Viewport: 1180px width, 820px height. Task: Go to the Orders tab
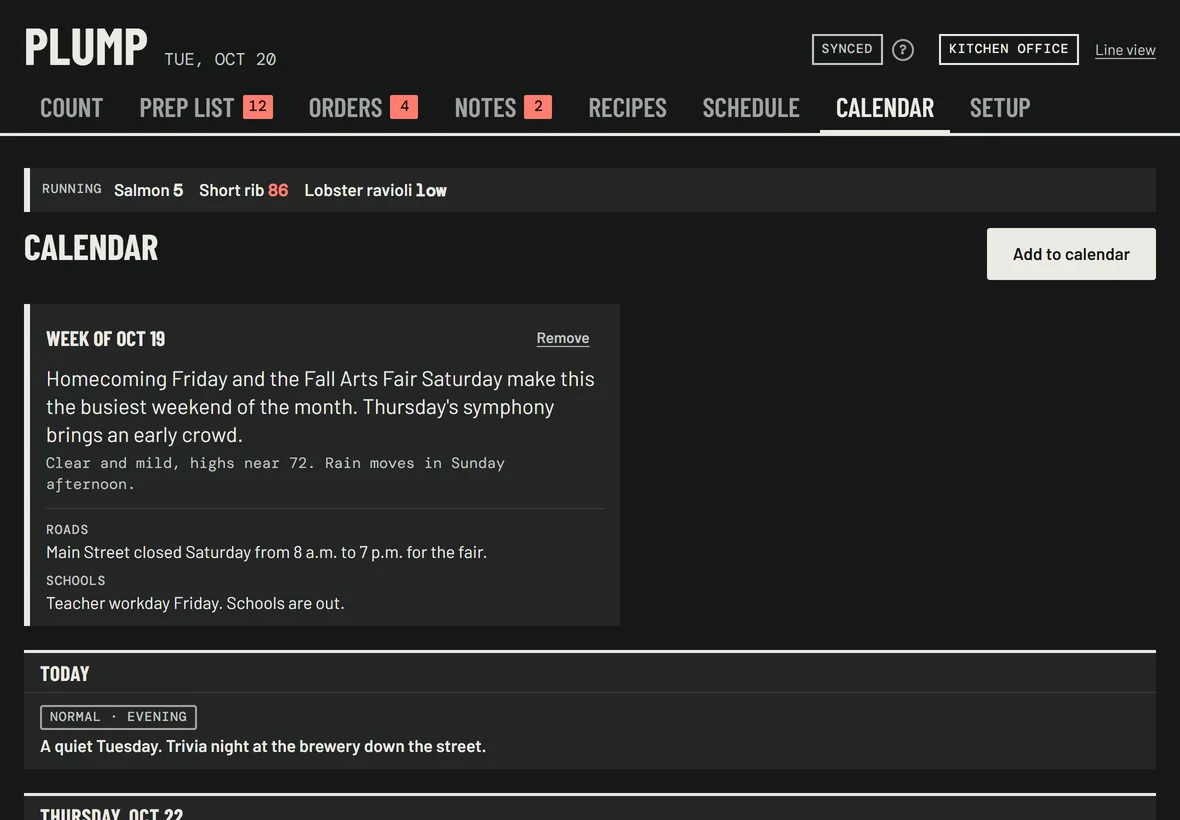click(x=363, y=108)
